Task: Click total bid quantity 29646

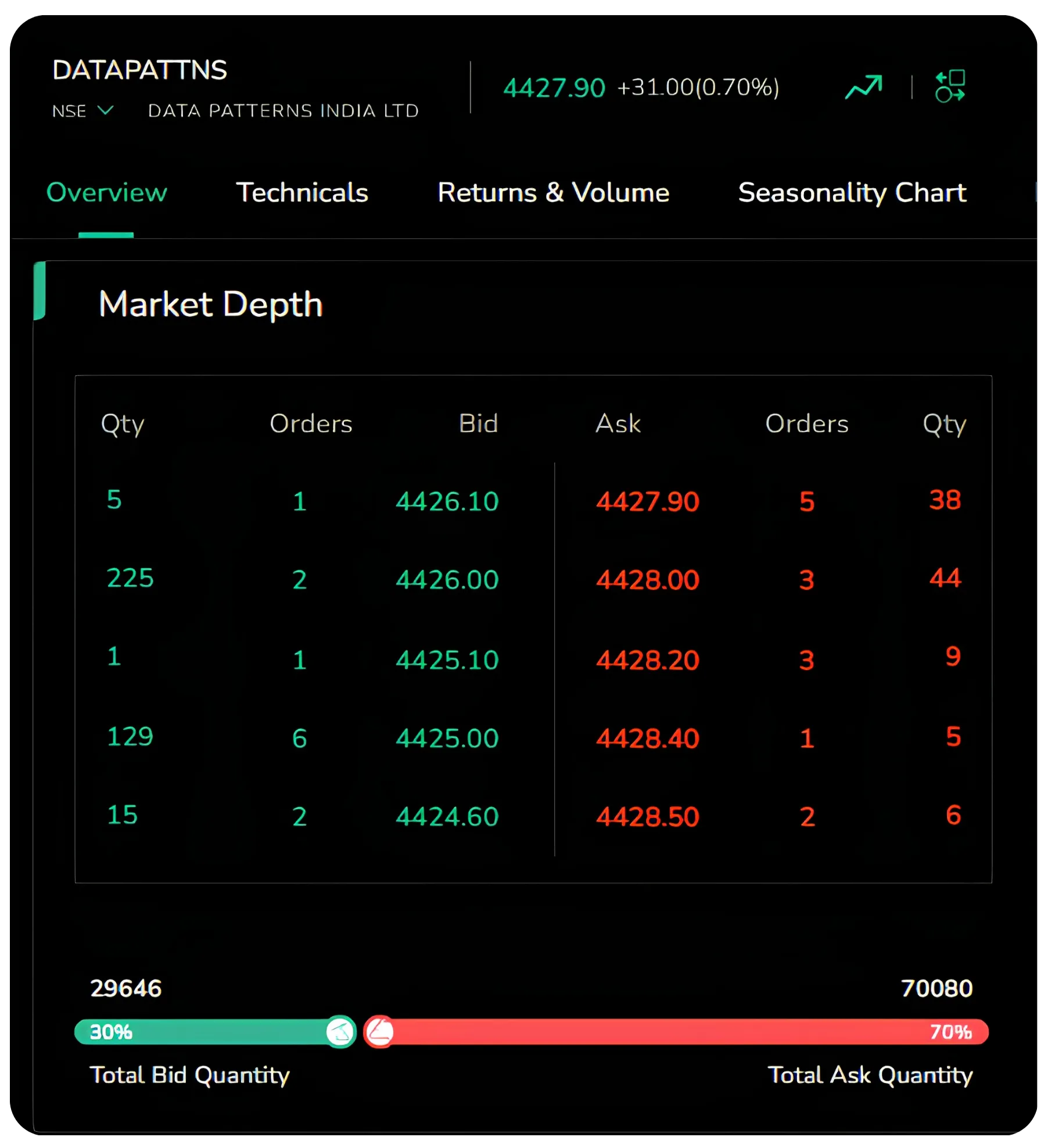Action: pos(125,988)
